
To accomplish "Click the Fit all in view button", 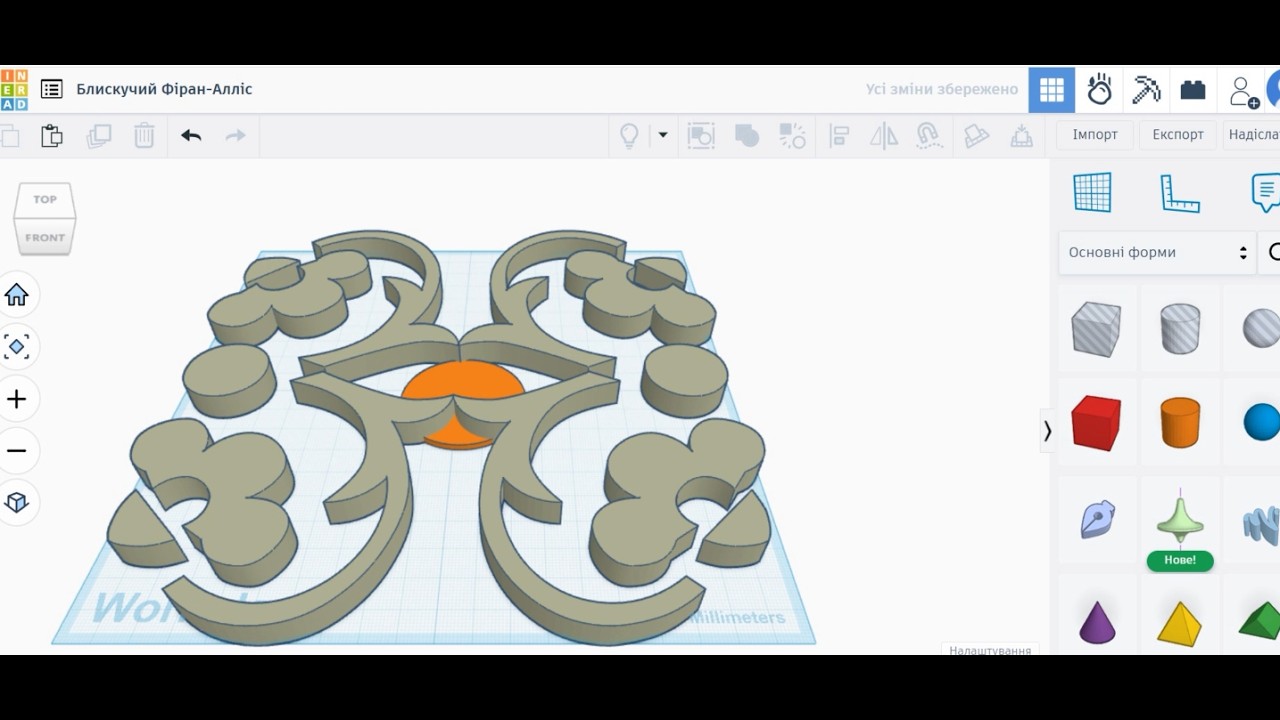I will (x=17, y=347).
